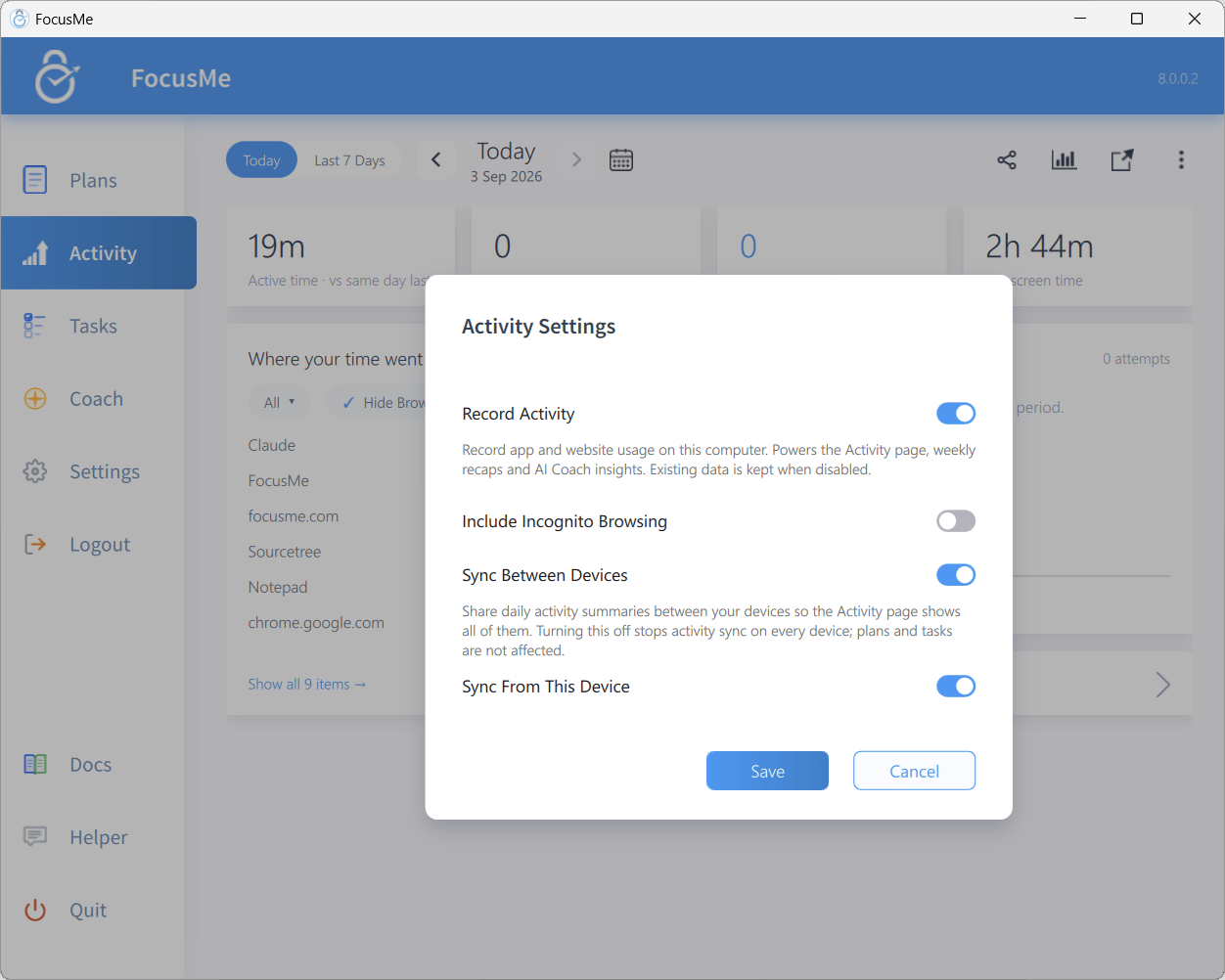
Task: Click the share icon in the toolbar
Action: (x=1007, y=160)
